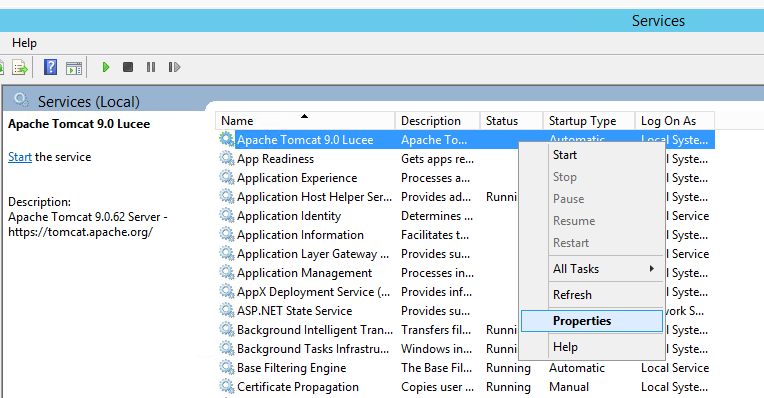Open the blue Help question-mark toolbar icon
Viewport: 764px width, 398px height.
(50, 67)
